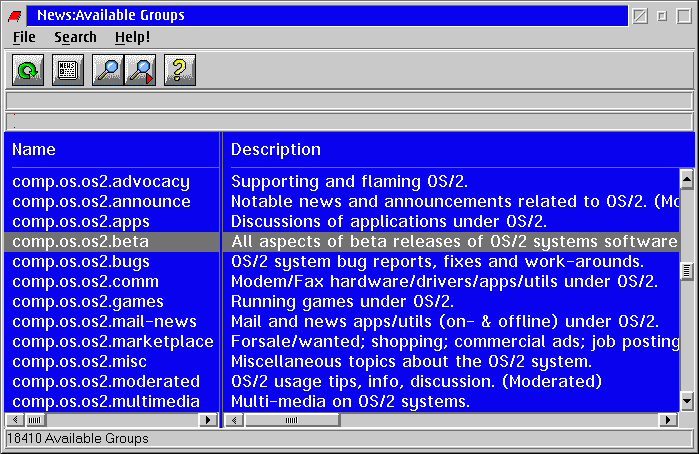This screenshot has height=454, width=699.
Task: Click the News:Available Groups title bar
Action: [327, 16]
